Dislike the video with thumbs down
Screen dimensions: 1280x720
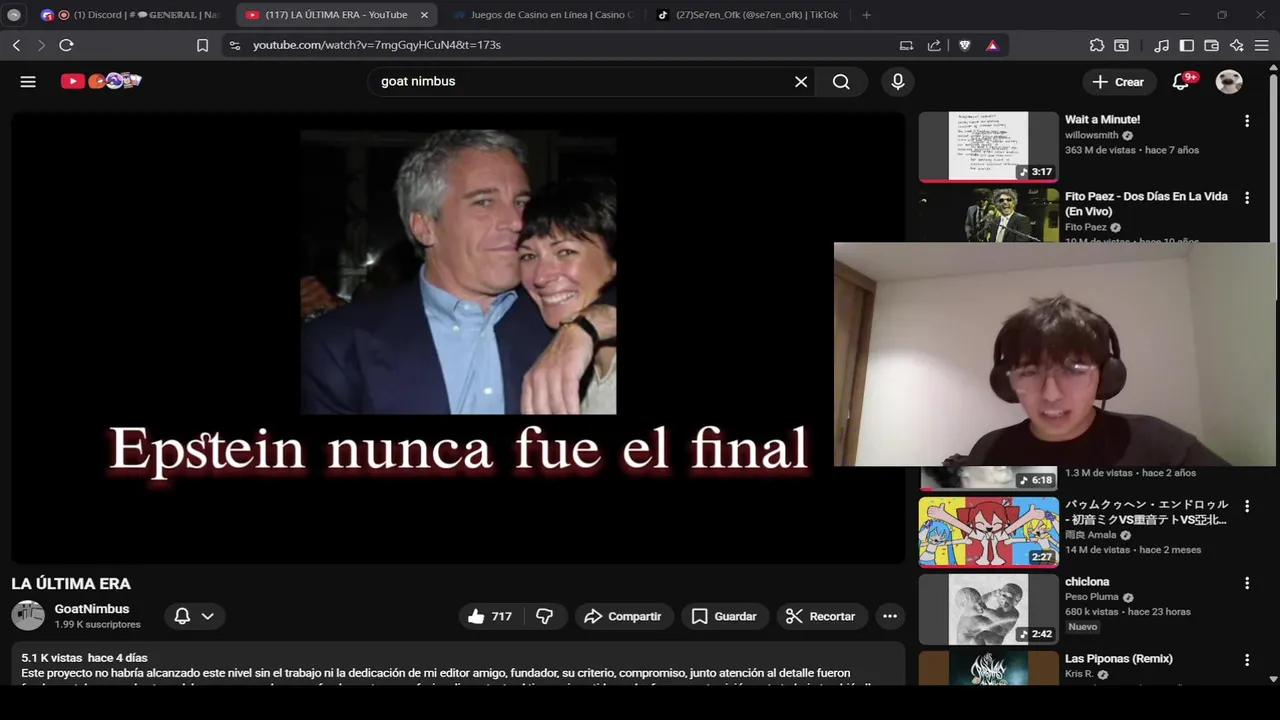click(545, 616)
